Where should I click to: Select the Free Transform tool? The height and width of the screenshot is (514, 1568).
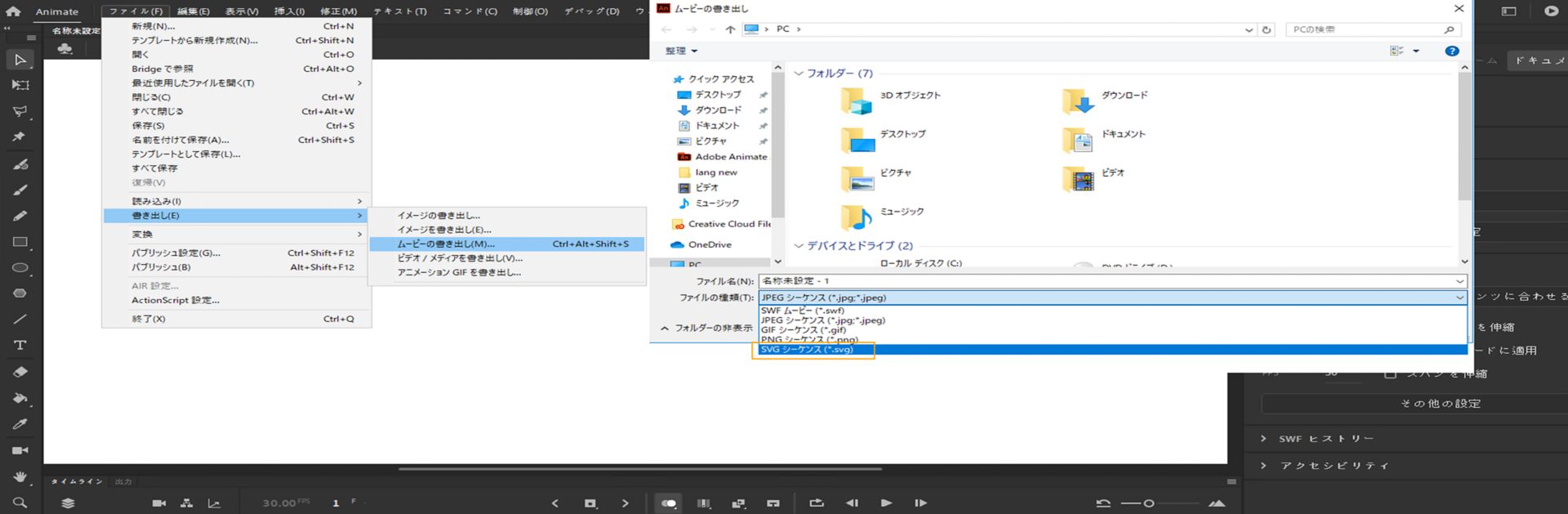20,85
